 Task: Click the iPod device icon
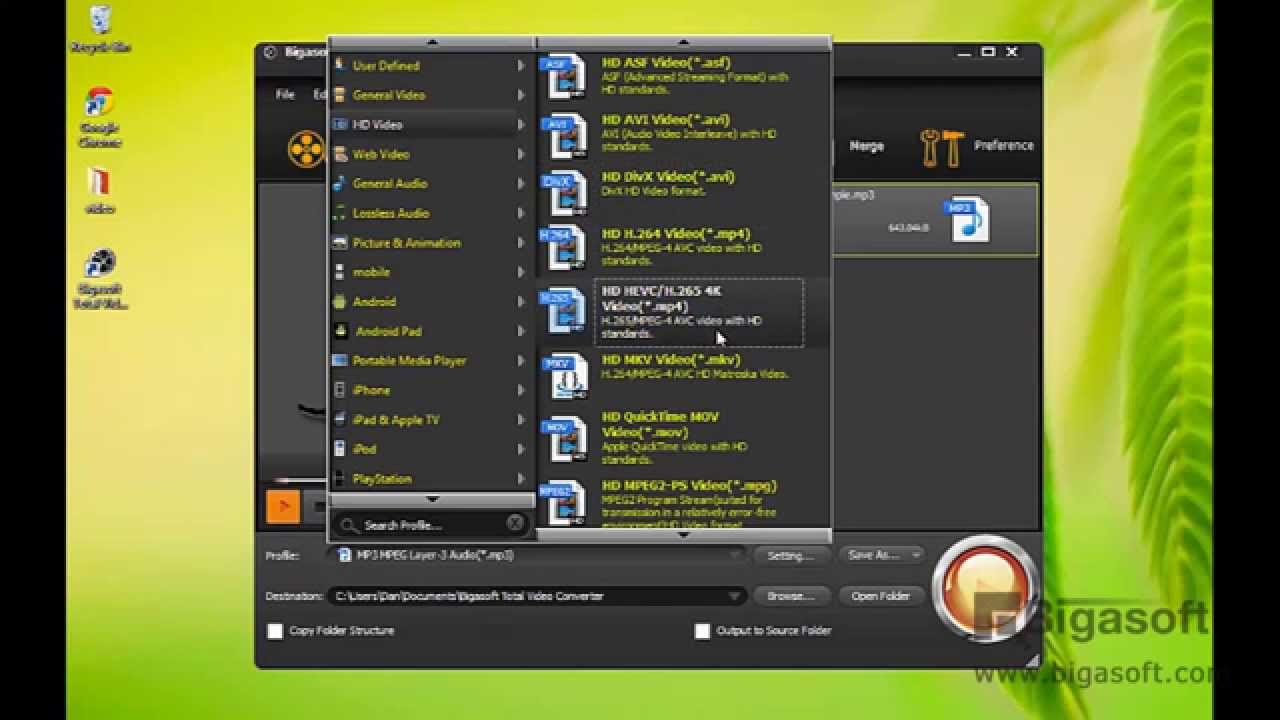[x=340, y=449]
